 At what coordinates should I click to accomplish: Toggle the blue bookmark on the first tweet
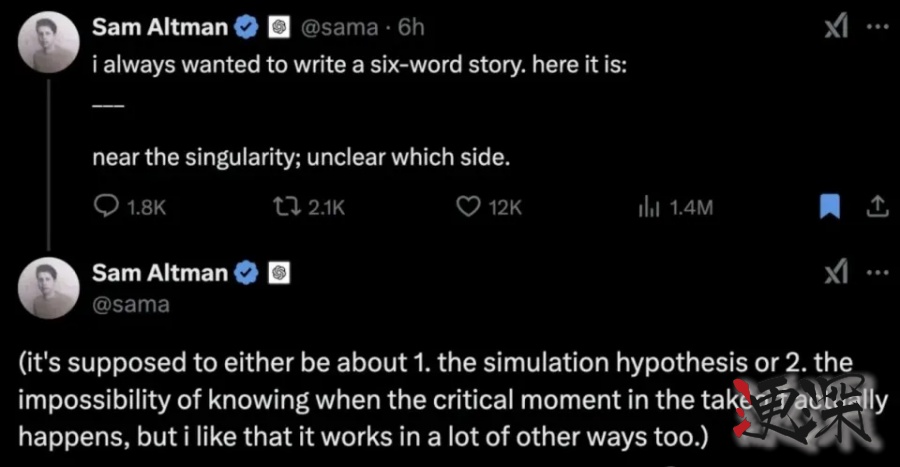pyautogui.click(x=829, y=207)
